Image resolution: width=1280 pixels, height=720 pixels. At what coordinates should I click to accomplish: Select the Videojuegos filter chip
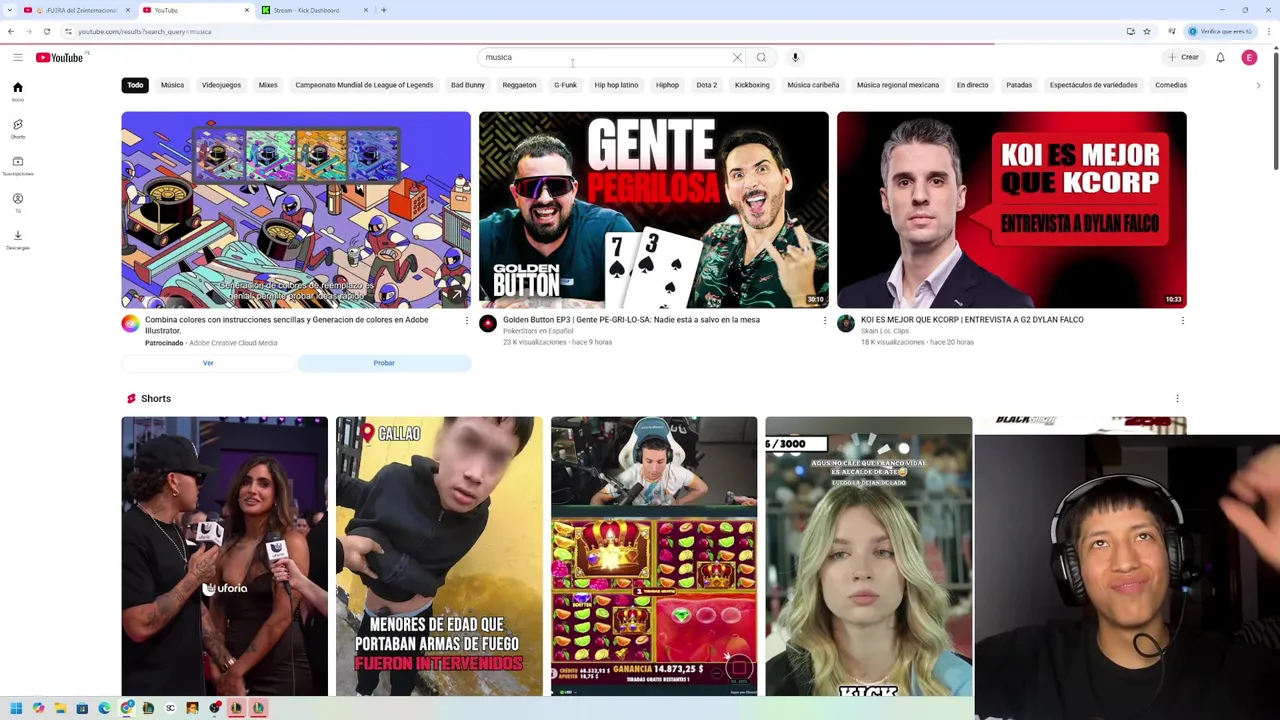point(221,85)
